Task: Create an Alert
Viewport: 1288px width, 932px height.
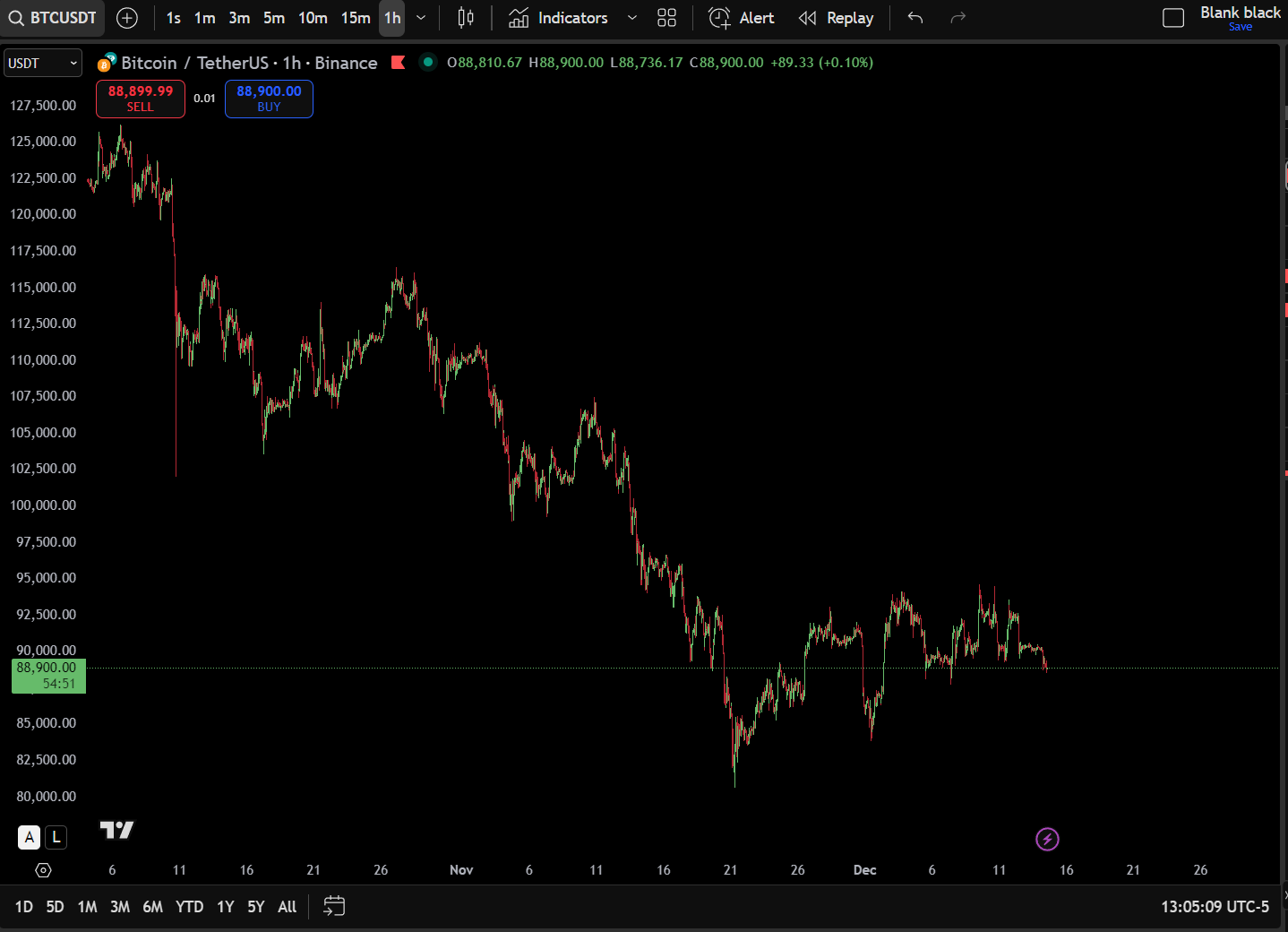Action: tap(742, 18)
